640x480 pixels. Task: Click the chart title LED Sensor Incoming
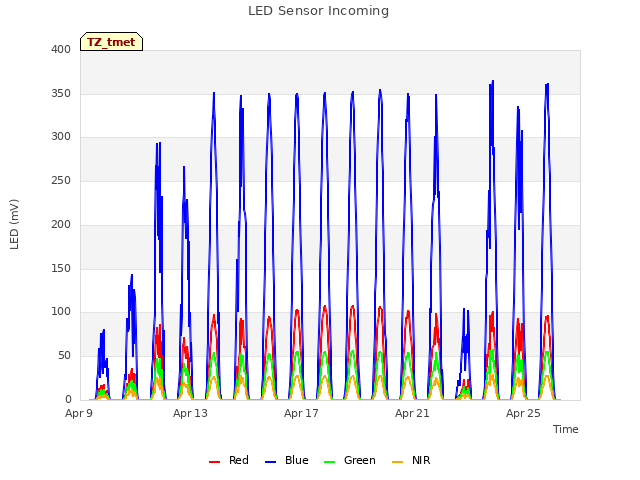318,11
